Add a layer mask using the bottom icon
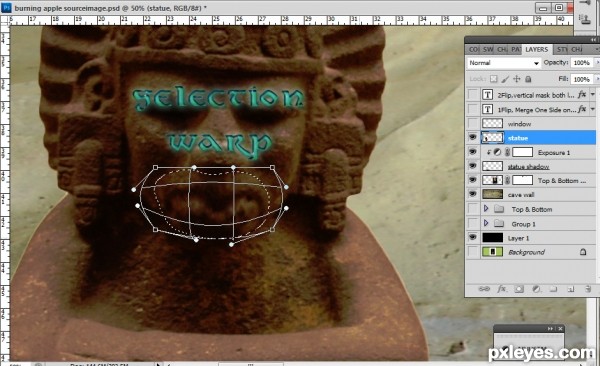 coord(519,289)
